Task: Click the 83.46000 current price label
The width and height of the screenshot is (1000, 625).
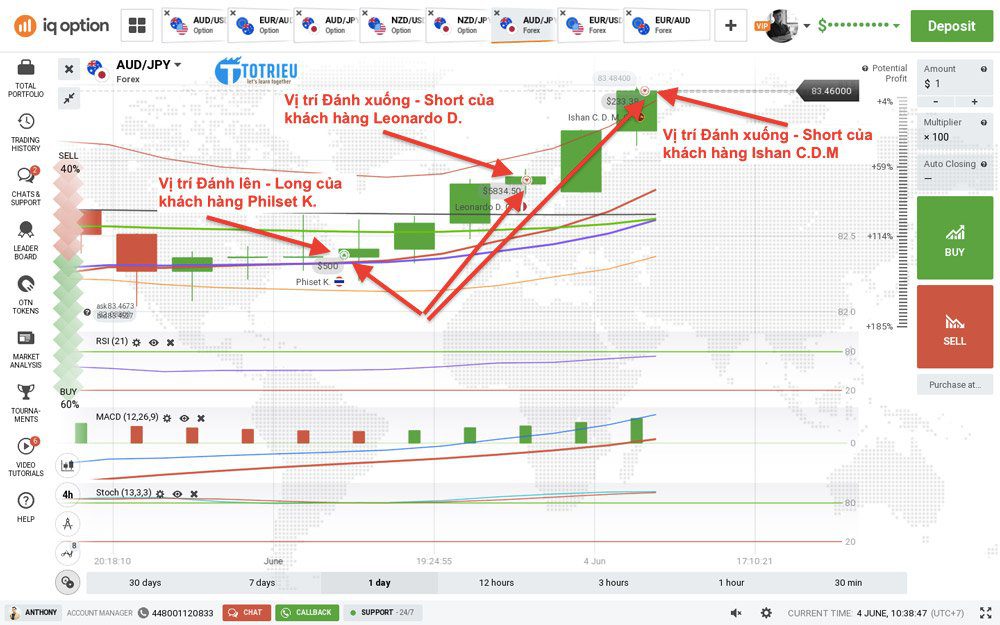Action: (x=828, y=91)
